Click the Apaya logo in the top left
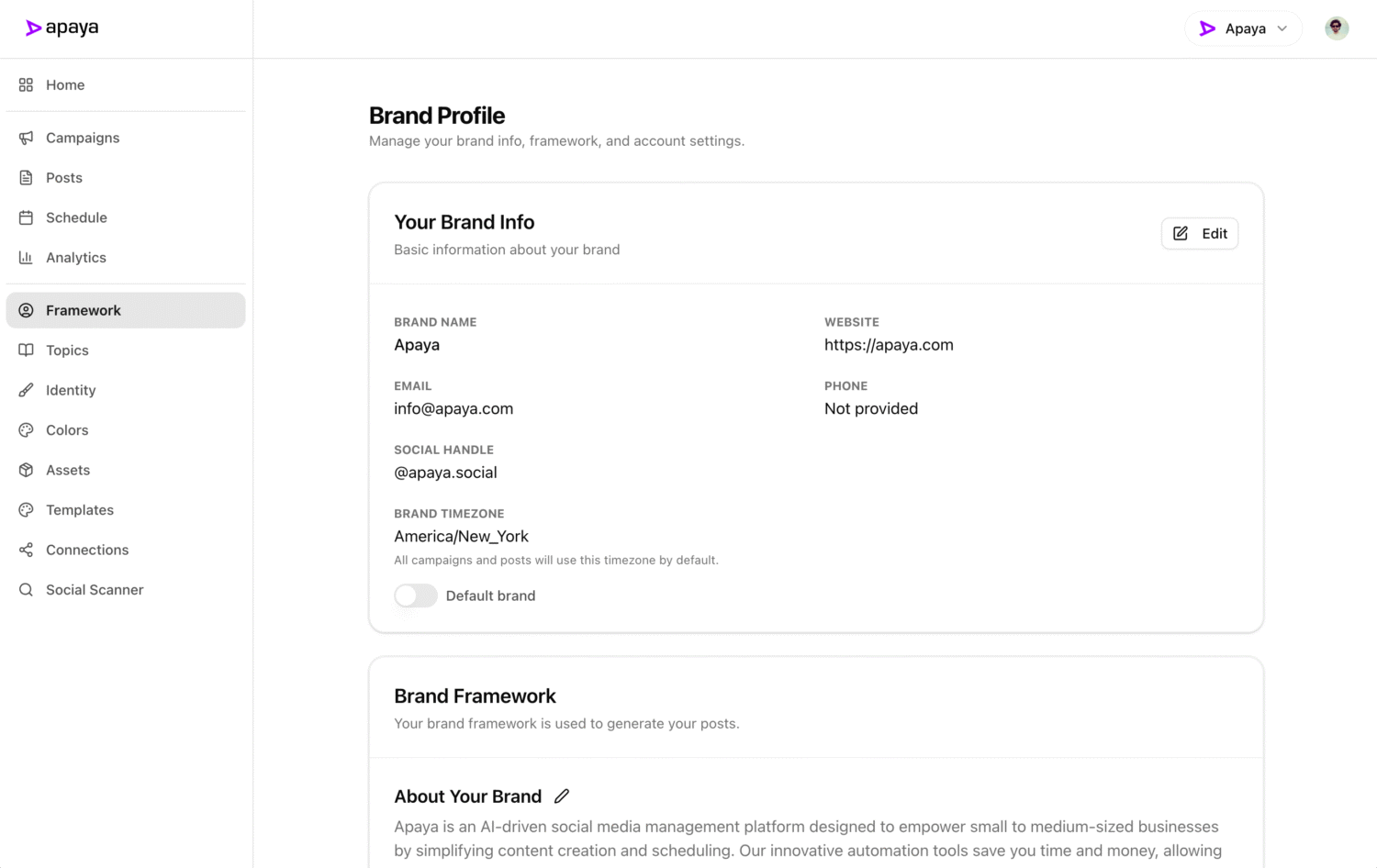Image resolution: width=1377 pixels, height=868 pixels. [x=62, y=28]
